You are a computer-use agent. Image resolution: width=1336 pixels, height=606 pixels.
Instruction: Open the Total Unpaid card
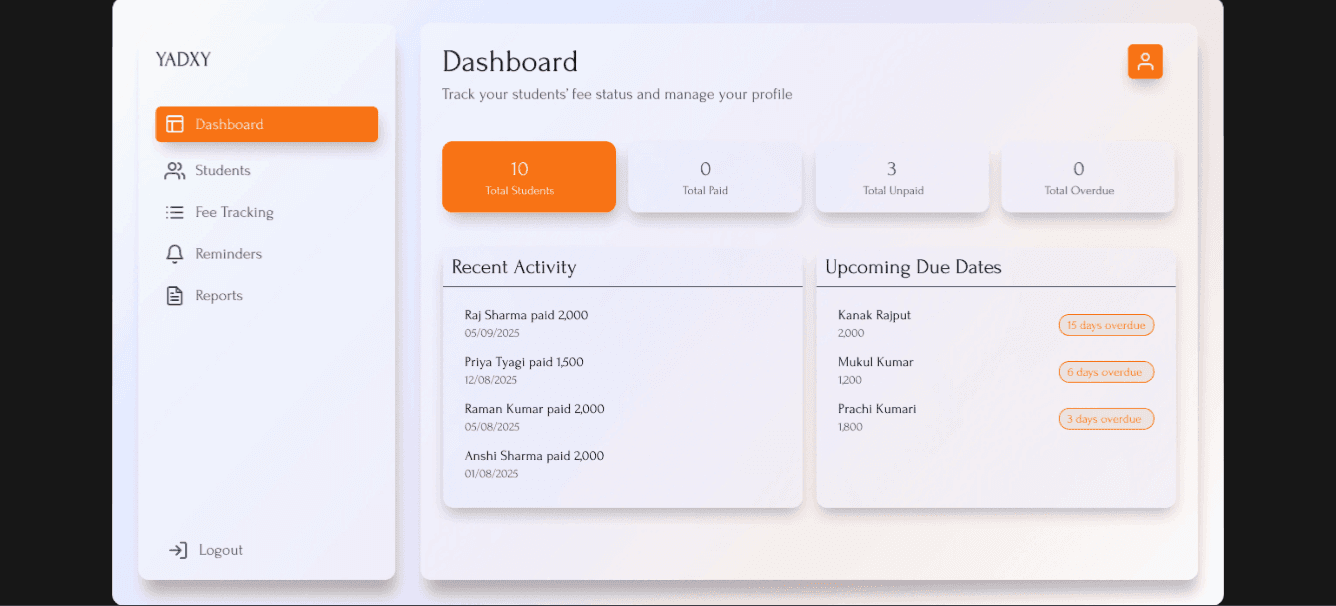[901, 177]
